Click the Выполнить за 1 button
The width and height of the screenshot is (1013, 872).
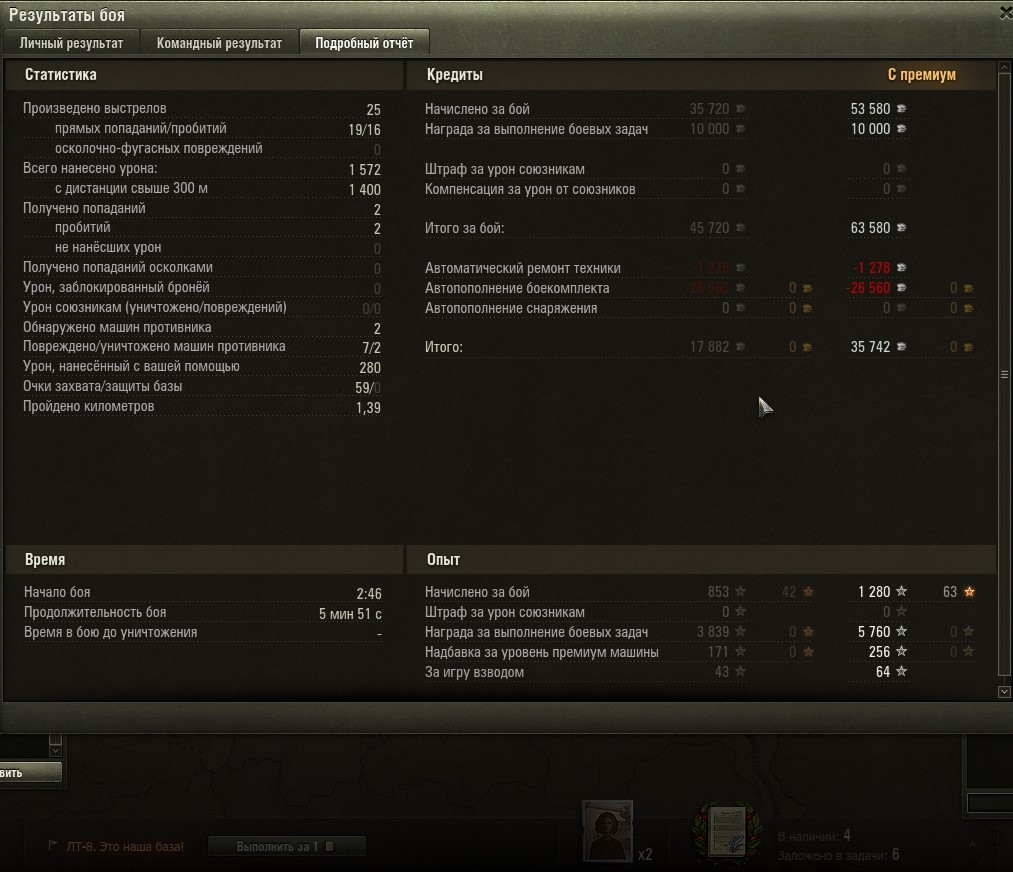tap(286, 846)
